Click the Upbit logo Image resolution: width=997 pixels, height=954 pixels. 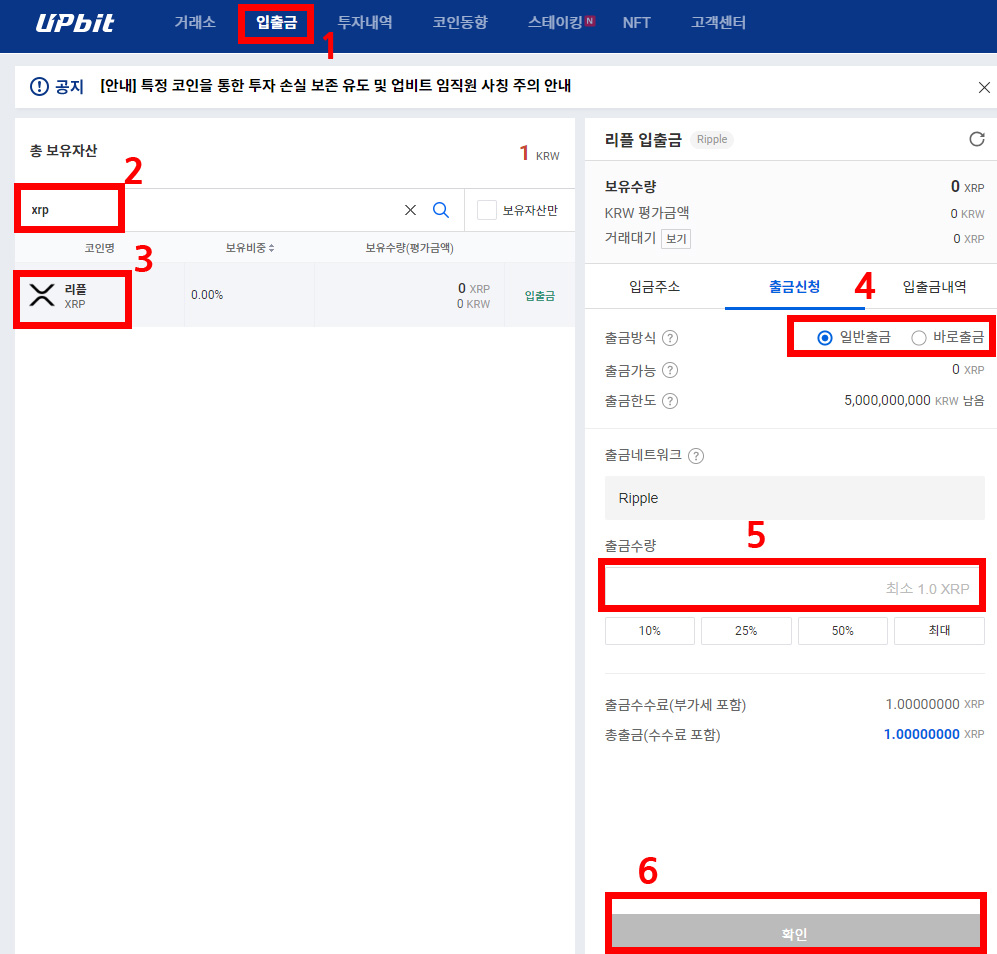coord(74,23)
